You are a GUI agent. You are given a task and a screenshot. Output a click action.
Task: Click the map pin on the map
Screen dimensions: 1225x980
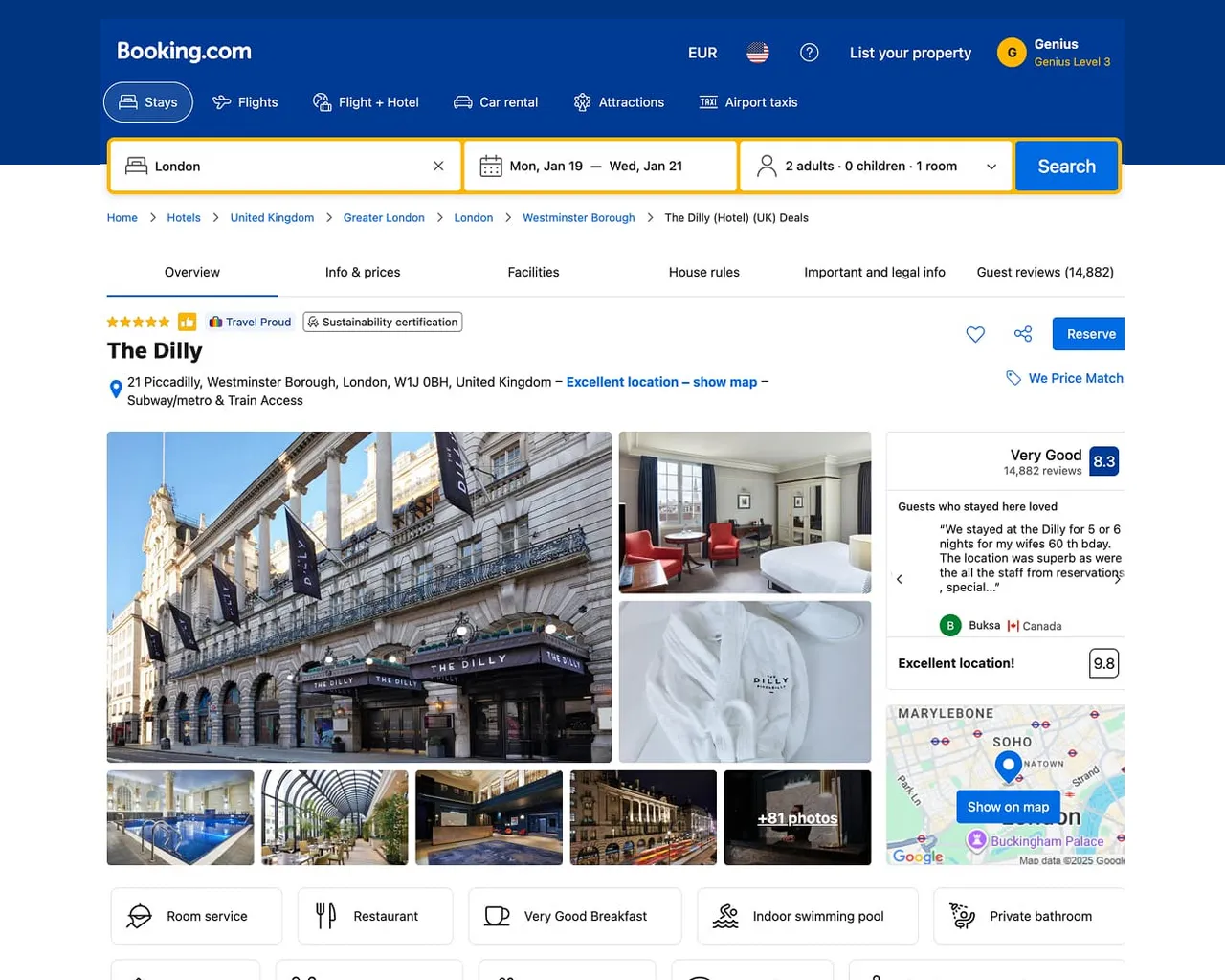click(1008, 766)
